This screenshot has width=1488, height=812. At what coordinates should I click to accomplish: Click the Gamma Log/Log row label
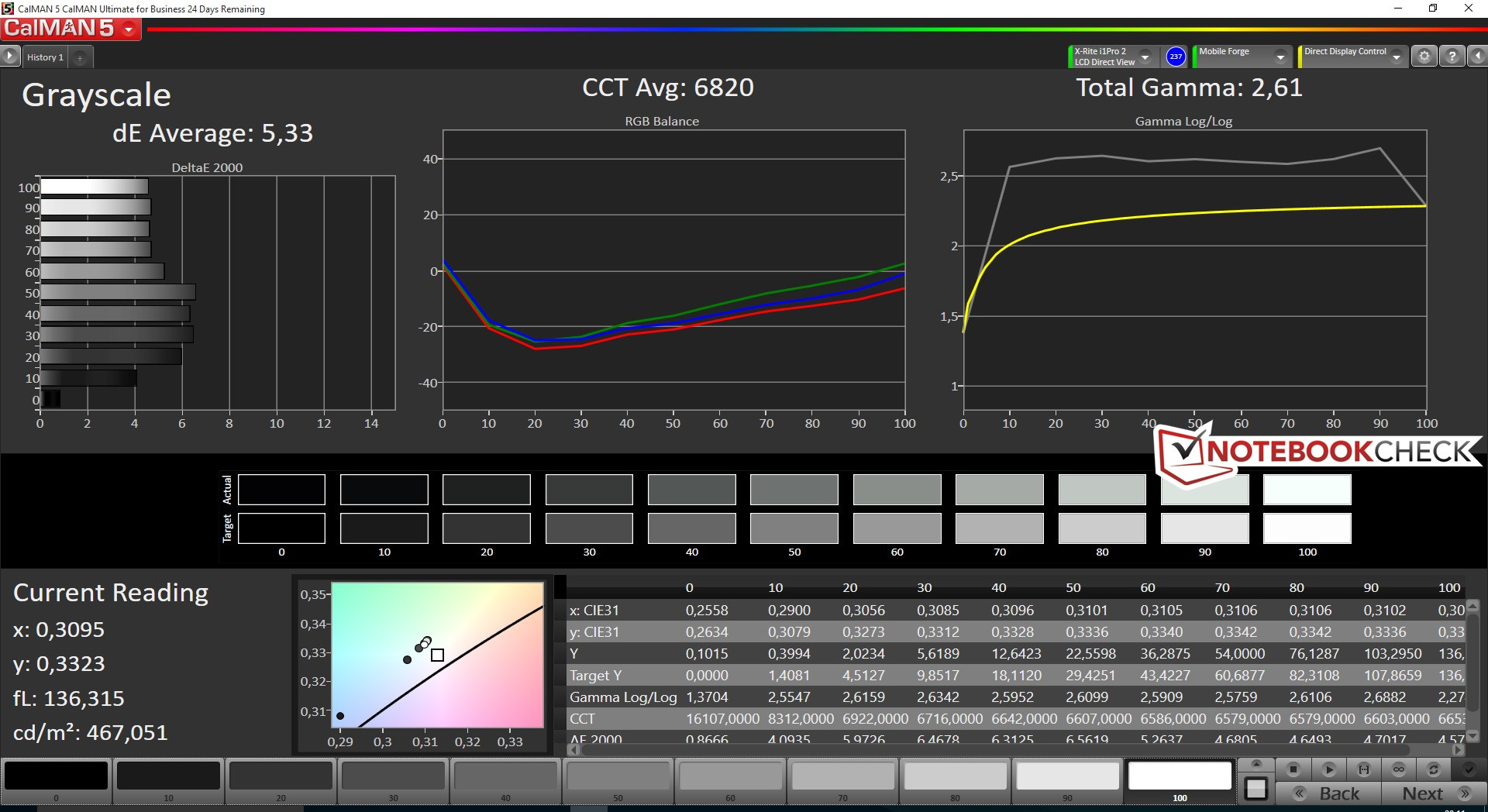(x=623, y=697)
